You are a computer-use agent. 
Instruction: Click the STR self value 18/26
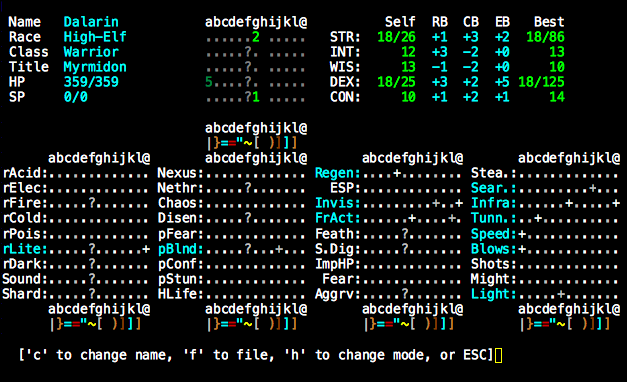point(396,37)
